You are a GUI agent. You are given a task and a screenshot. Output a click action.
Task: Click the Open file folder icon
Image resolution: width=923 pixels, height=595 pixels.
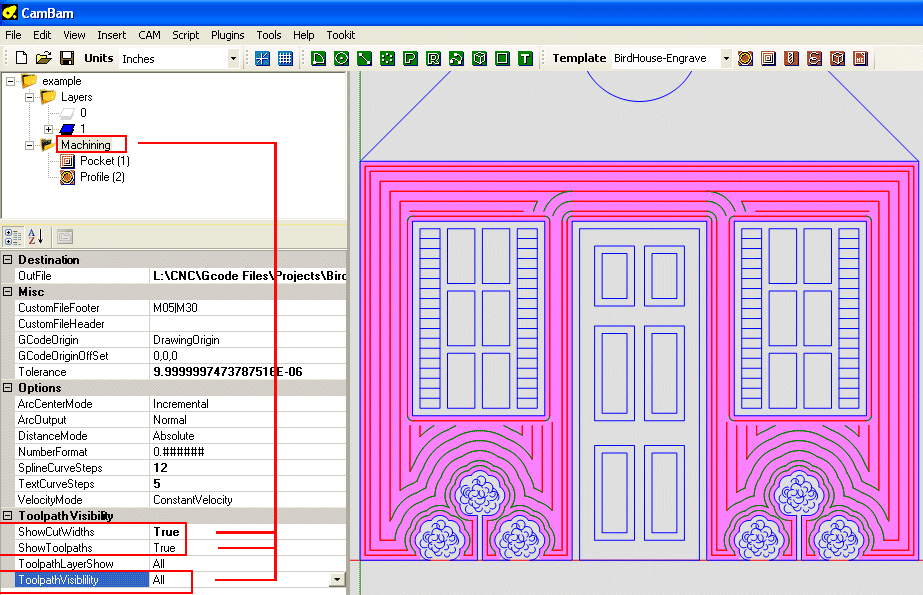pos(43,58)
